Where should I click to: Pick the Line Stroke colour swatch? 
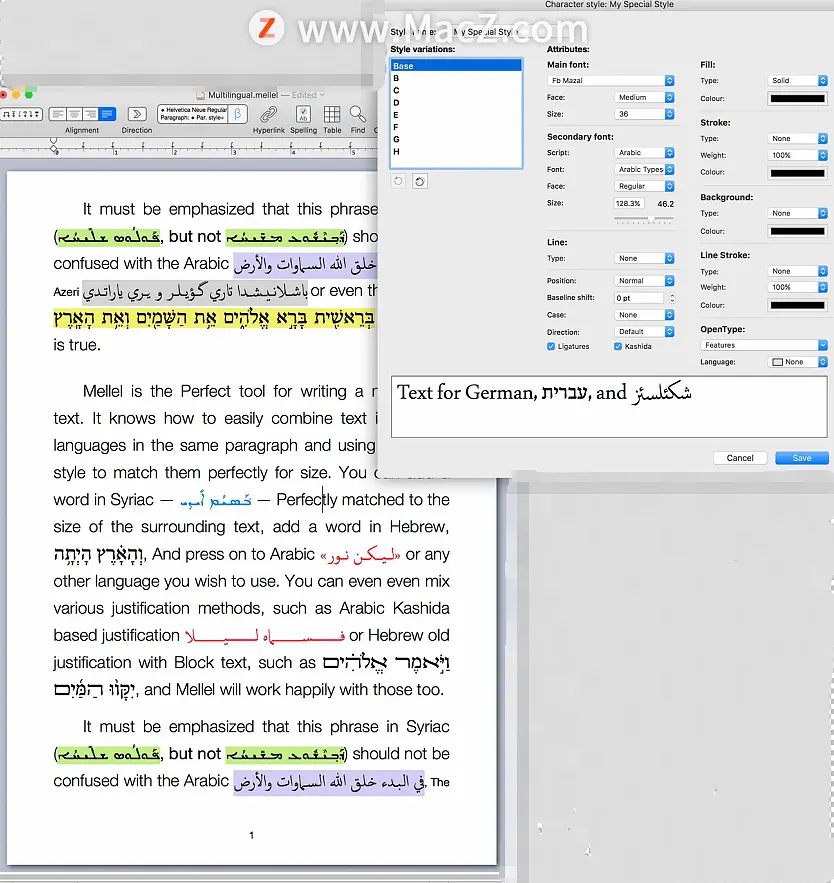coord(797,305)
